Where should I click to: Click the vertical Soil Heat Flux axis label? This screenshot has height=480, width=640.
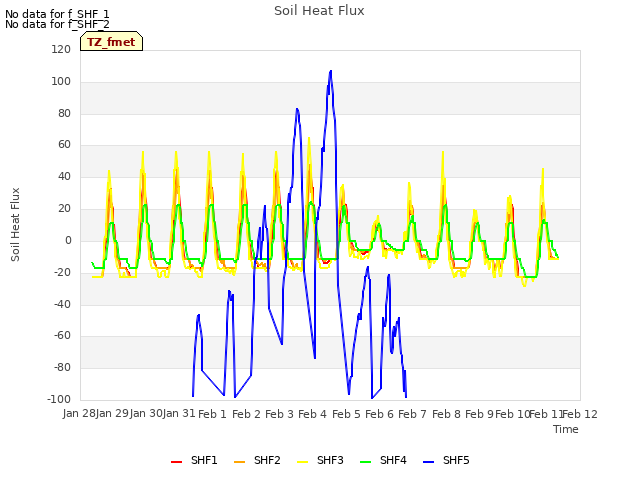[x=15, y=224]
